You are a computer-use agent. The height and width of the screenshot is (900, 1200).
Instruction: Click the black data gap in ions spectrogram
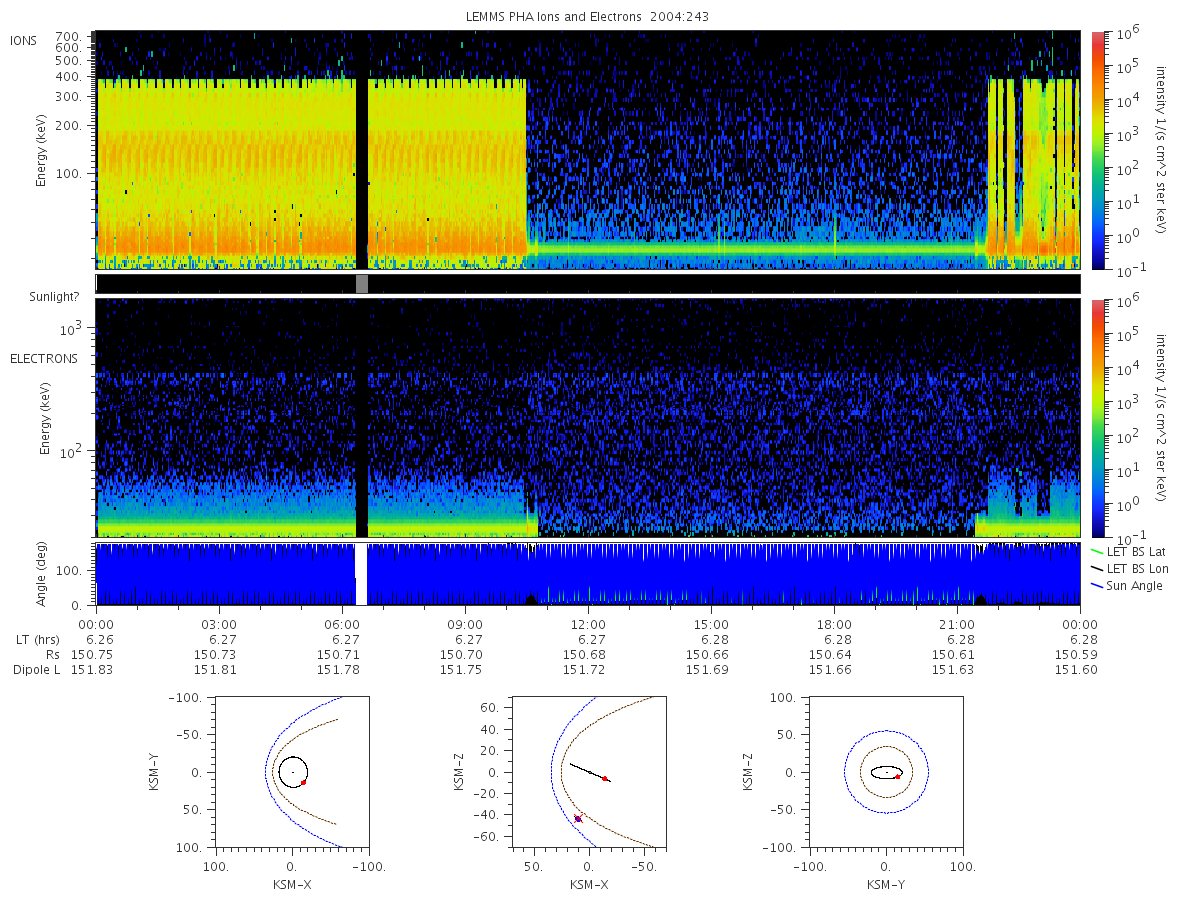tap(362, 150)
